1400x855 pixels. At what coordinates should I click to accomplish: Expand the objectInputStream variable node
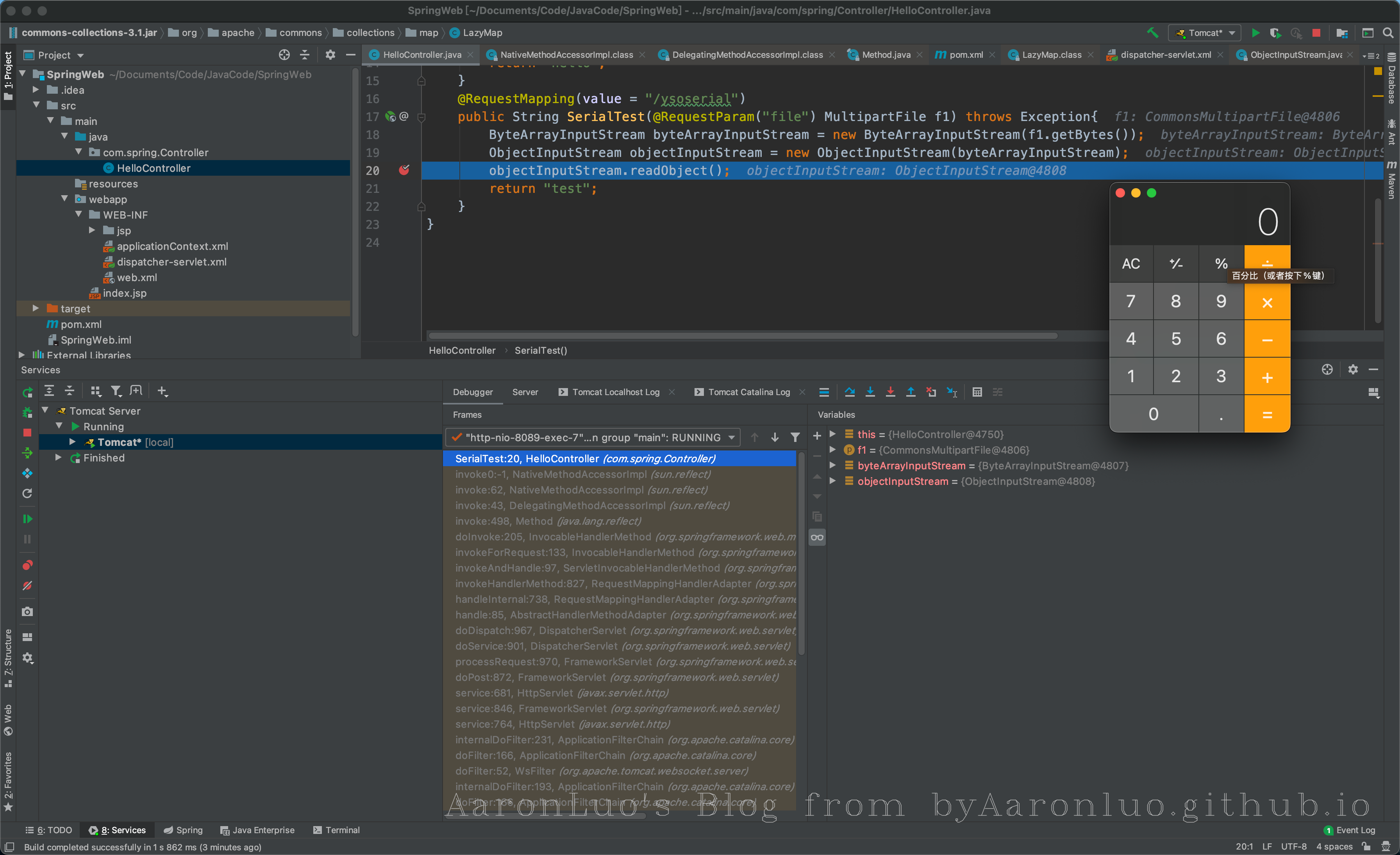[x=832, y=481]
